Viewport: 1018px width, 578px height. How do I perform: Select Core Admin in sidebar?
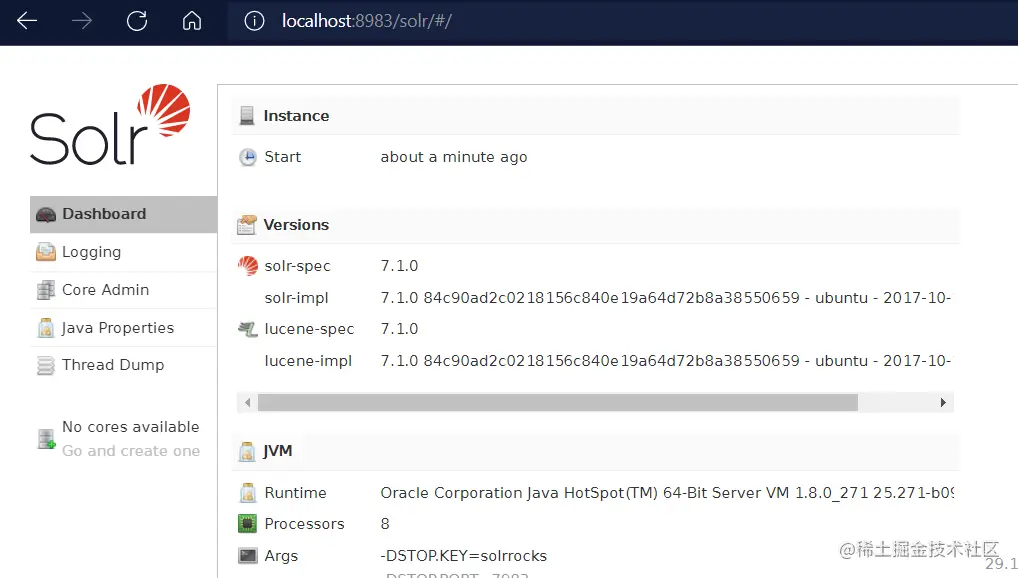click(105, 290)
